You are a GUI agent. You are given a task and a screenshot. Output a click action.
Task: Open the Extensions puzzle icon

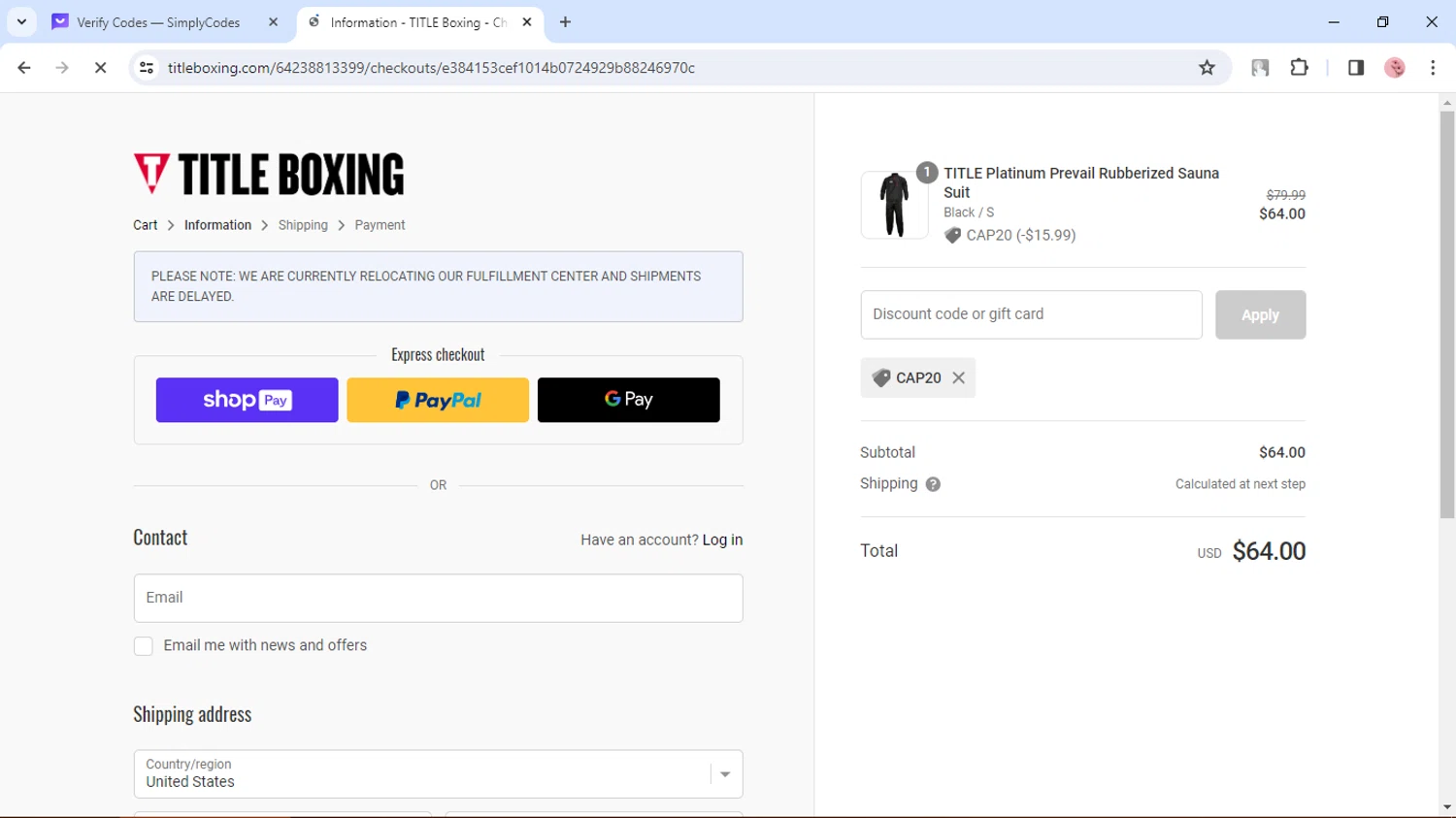tap(1299, 68)
